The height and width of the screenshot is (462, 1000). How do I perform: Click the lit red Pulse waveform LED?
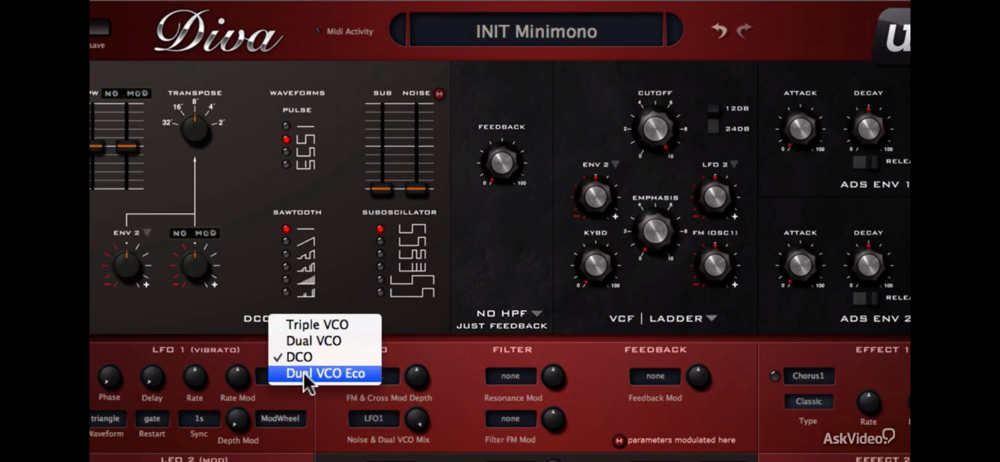pyautogui.click(x=286, y=139)
